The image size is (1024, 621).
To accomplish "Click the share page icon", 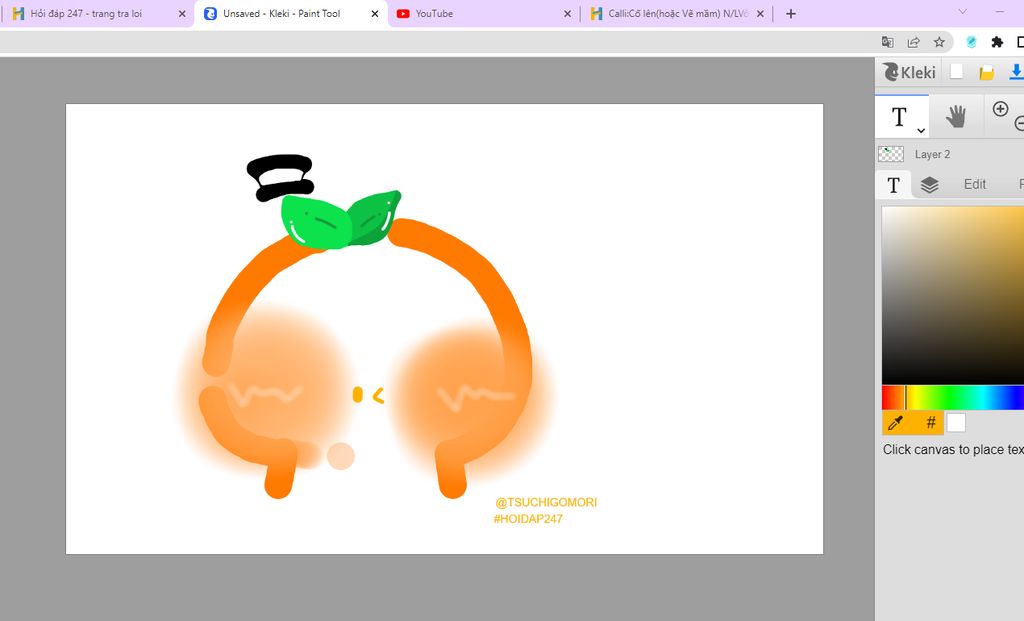I will 914,42.
